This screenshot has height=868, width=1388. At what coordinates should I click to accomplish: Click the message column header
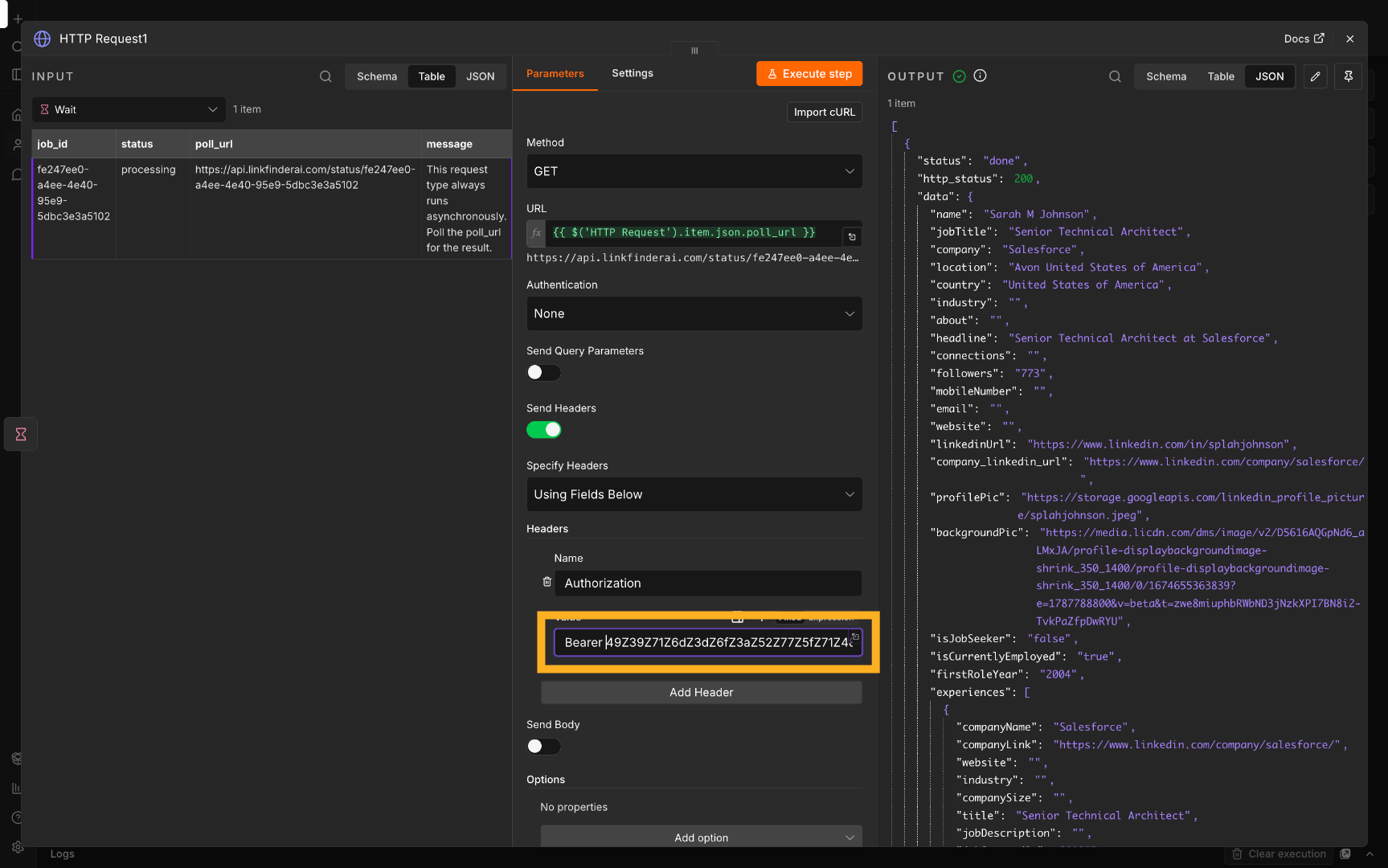click(466, 144)
